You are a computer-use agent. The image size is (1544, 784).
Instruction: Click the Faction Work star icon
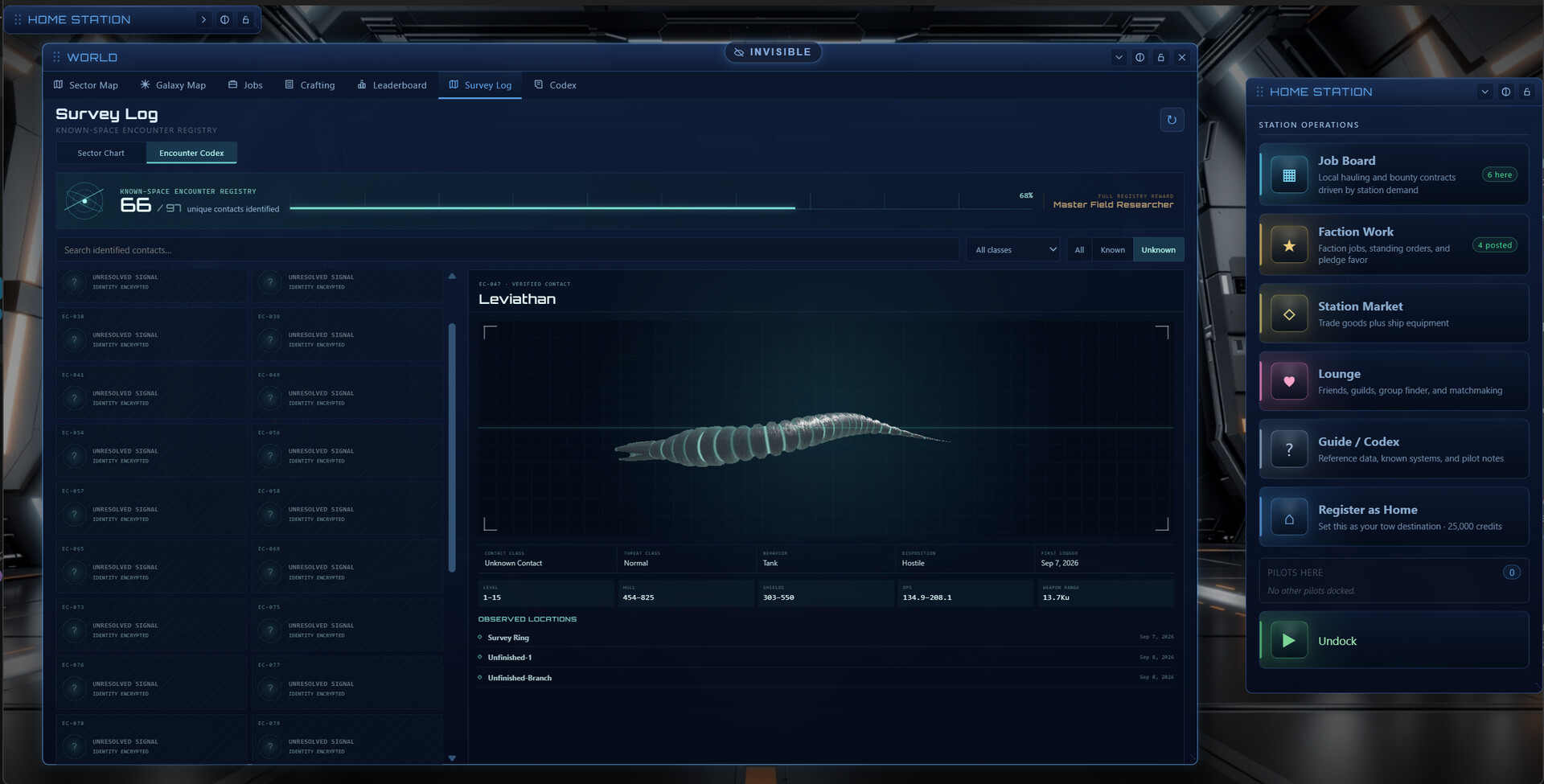pyautogui.click(x=1289, y=245)
